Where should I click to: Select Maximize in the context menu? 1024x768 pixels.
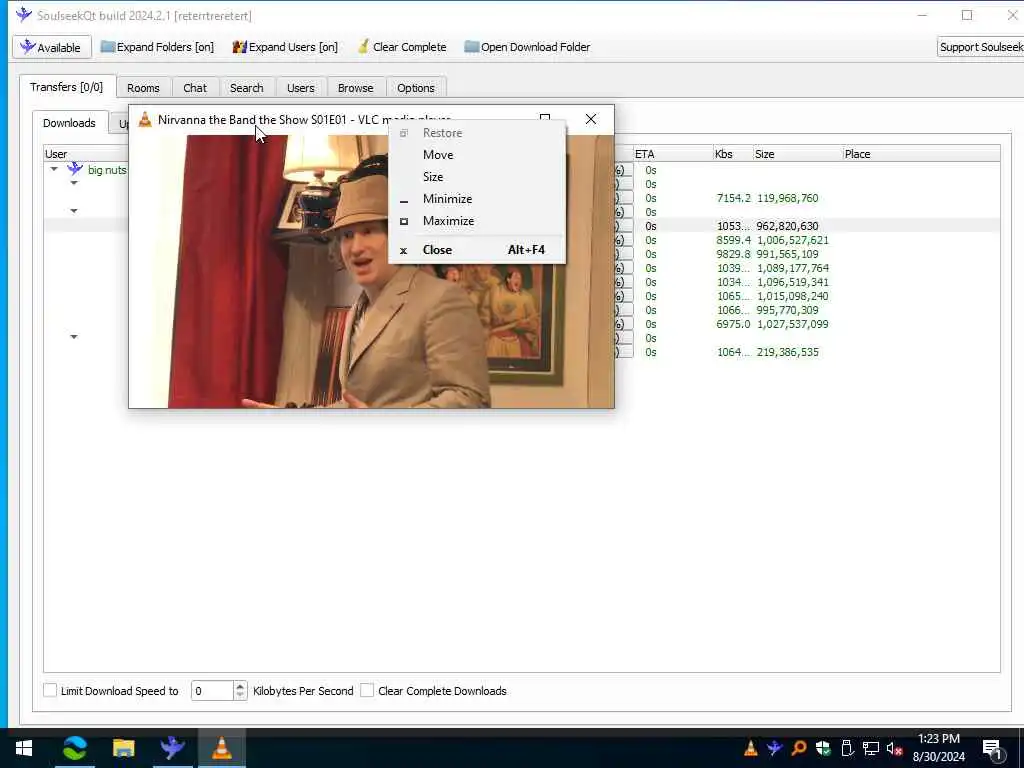477,221
